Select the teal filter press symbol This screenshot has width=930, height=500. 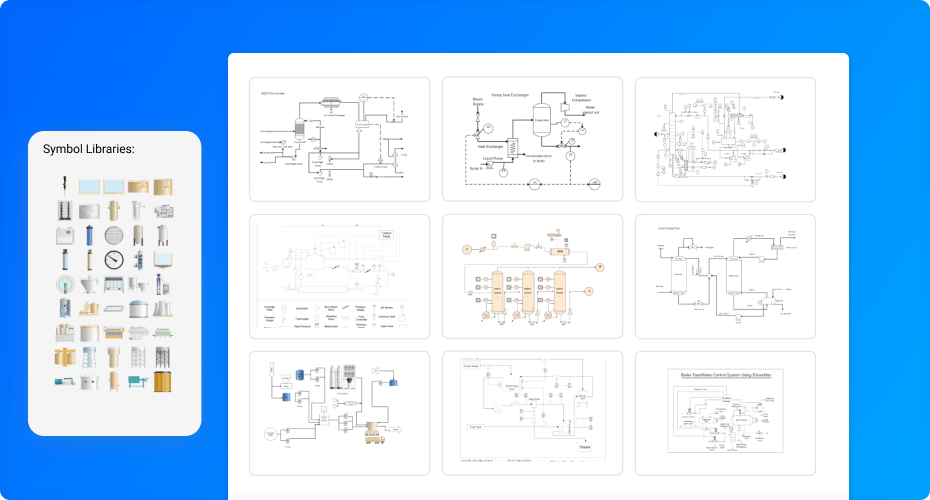[x=138, y=381]
